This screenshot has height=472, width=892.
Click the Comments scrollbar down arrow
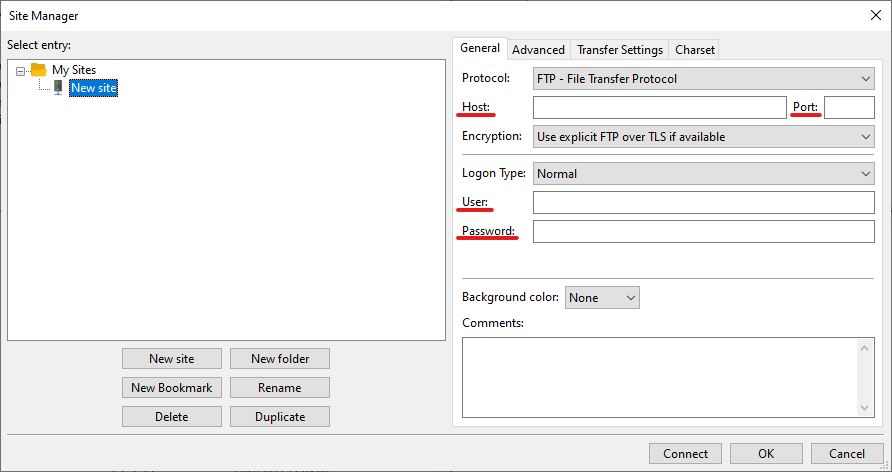[865, 408]
